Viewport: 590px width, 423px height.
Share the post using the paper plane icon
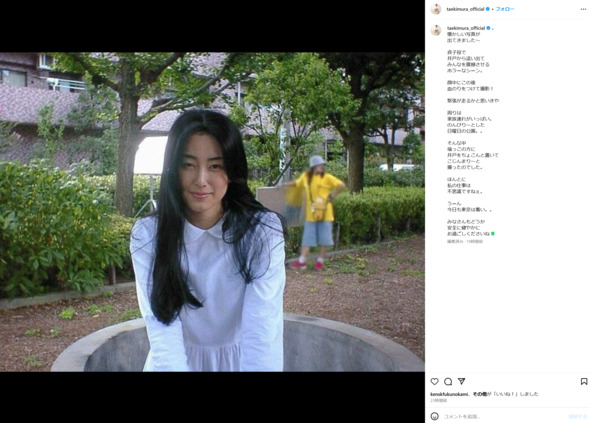[x=461, y=381]
